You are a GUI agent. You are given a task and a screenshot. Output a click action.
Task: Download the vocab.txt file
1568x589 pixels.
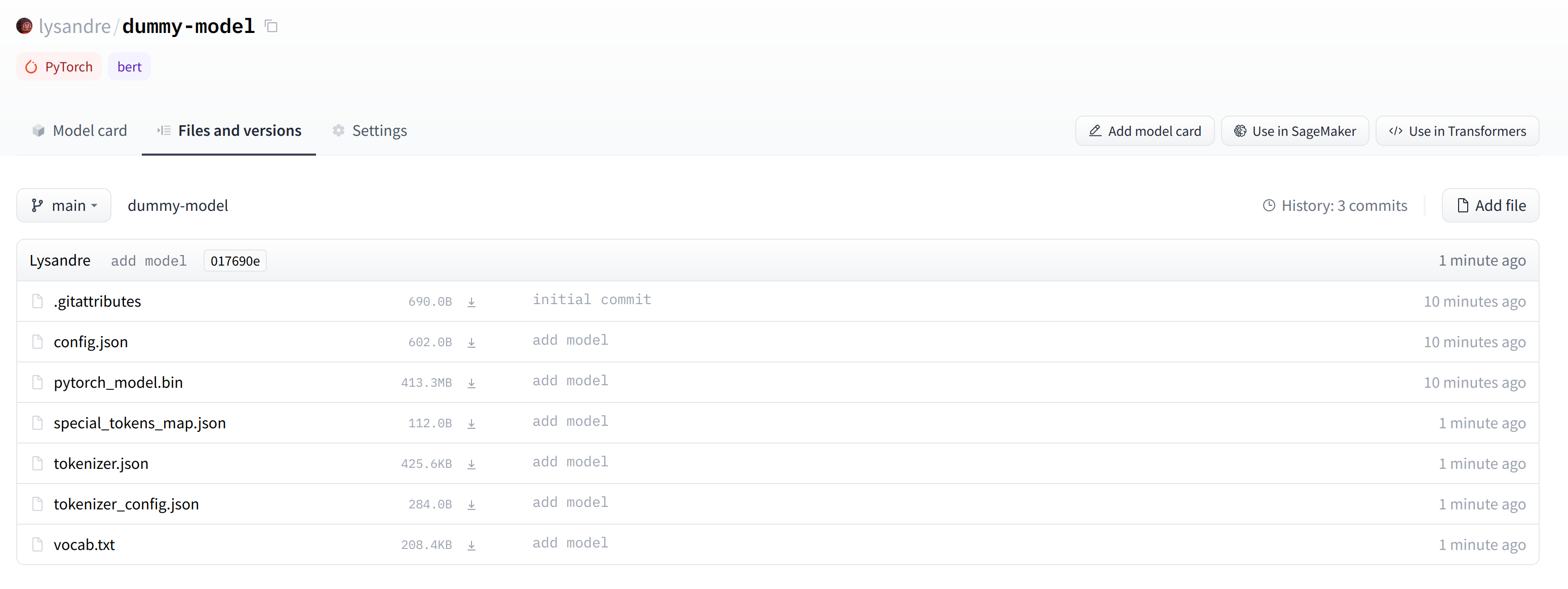[x=472, y=544]
